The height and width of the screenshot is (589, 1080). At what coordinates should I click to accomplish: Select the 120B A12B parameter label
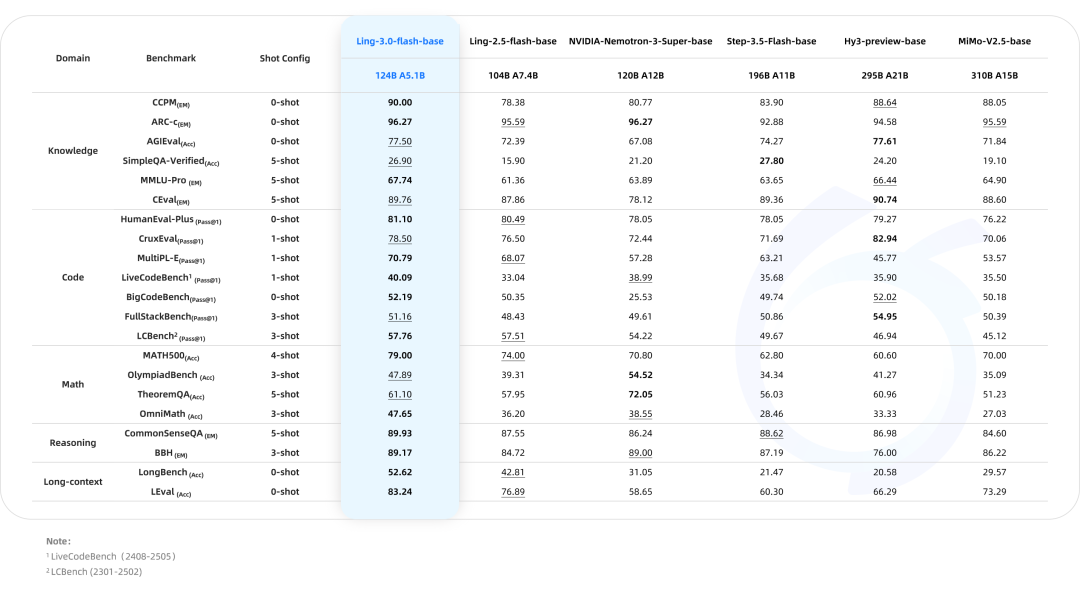tap(640, 76)
